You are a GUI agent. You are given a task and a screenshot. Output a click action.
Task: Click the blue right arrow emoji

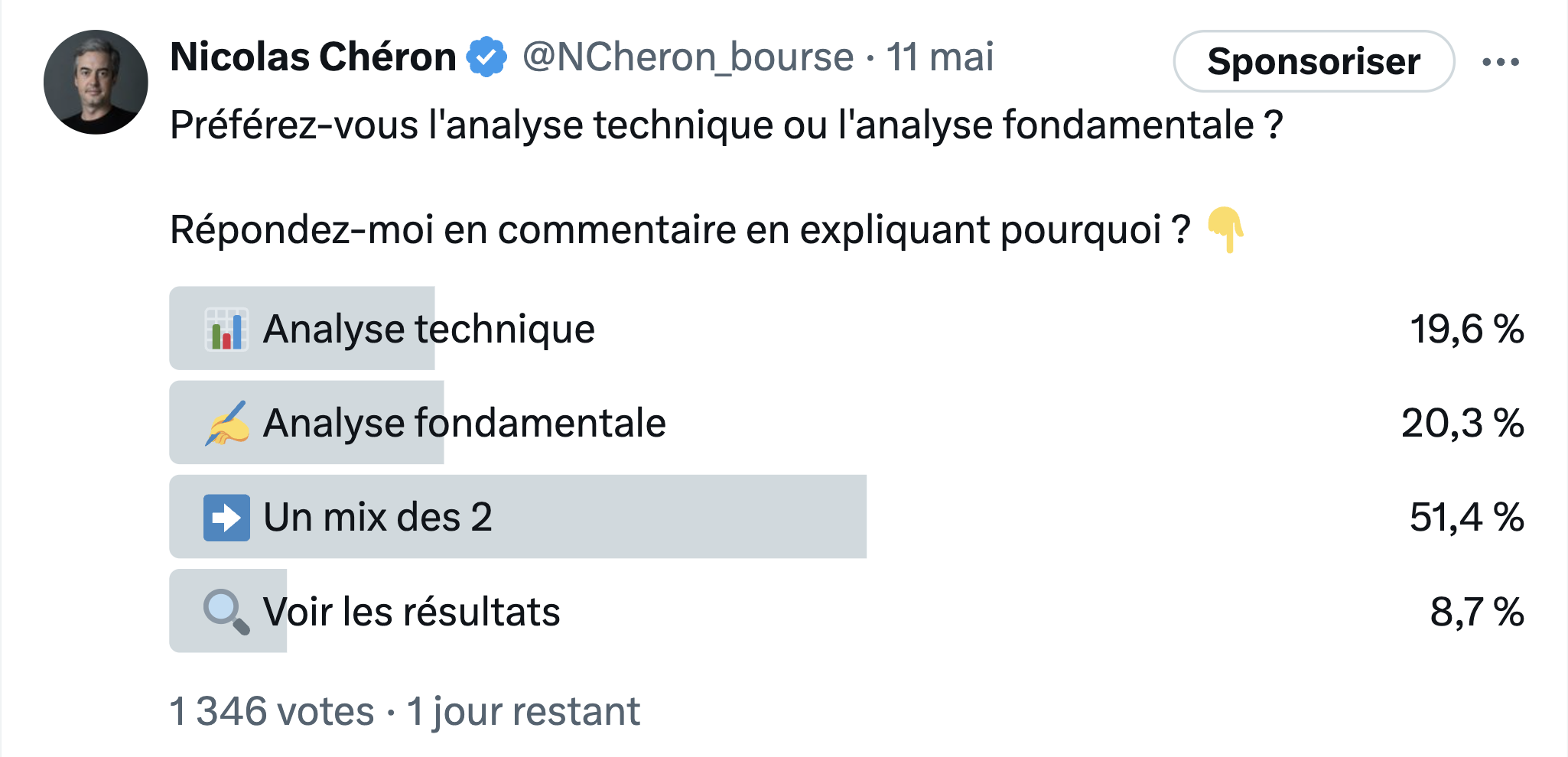226,518
